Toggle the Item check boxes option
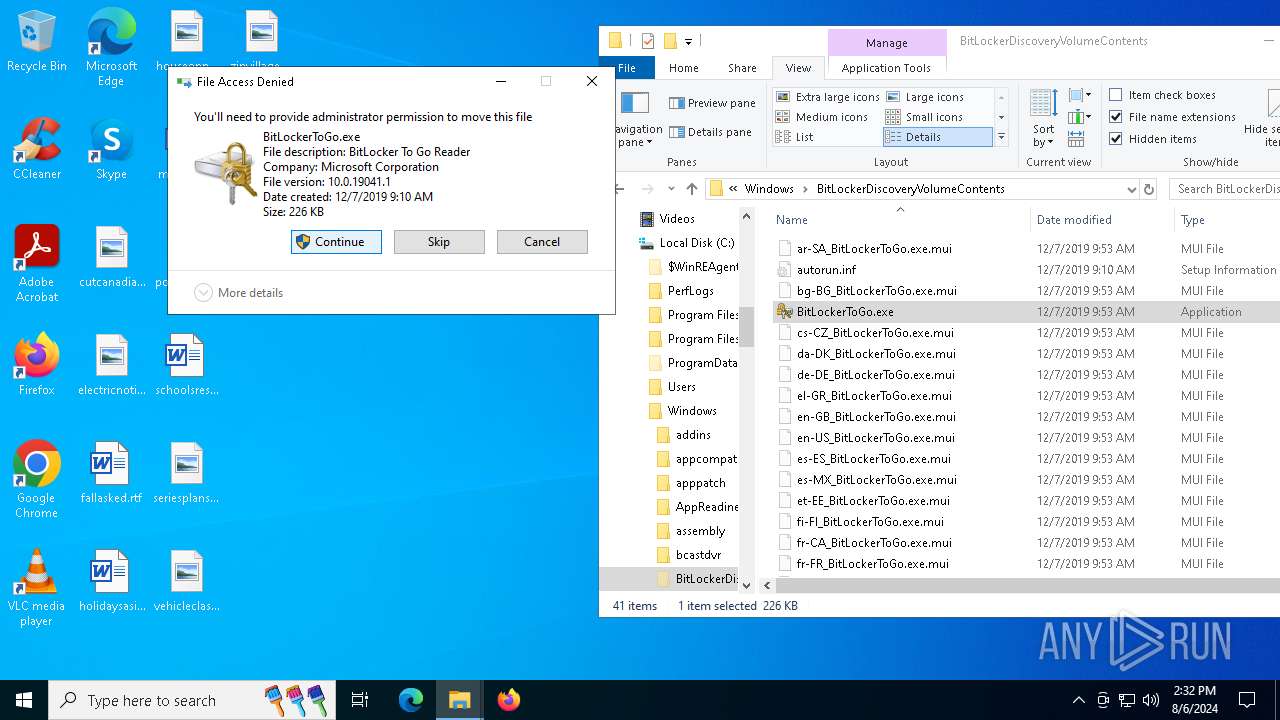 point(1163,95)
